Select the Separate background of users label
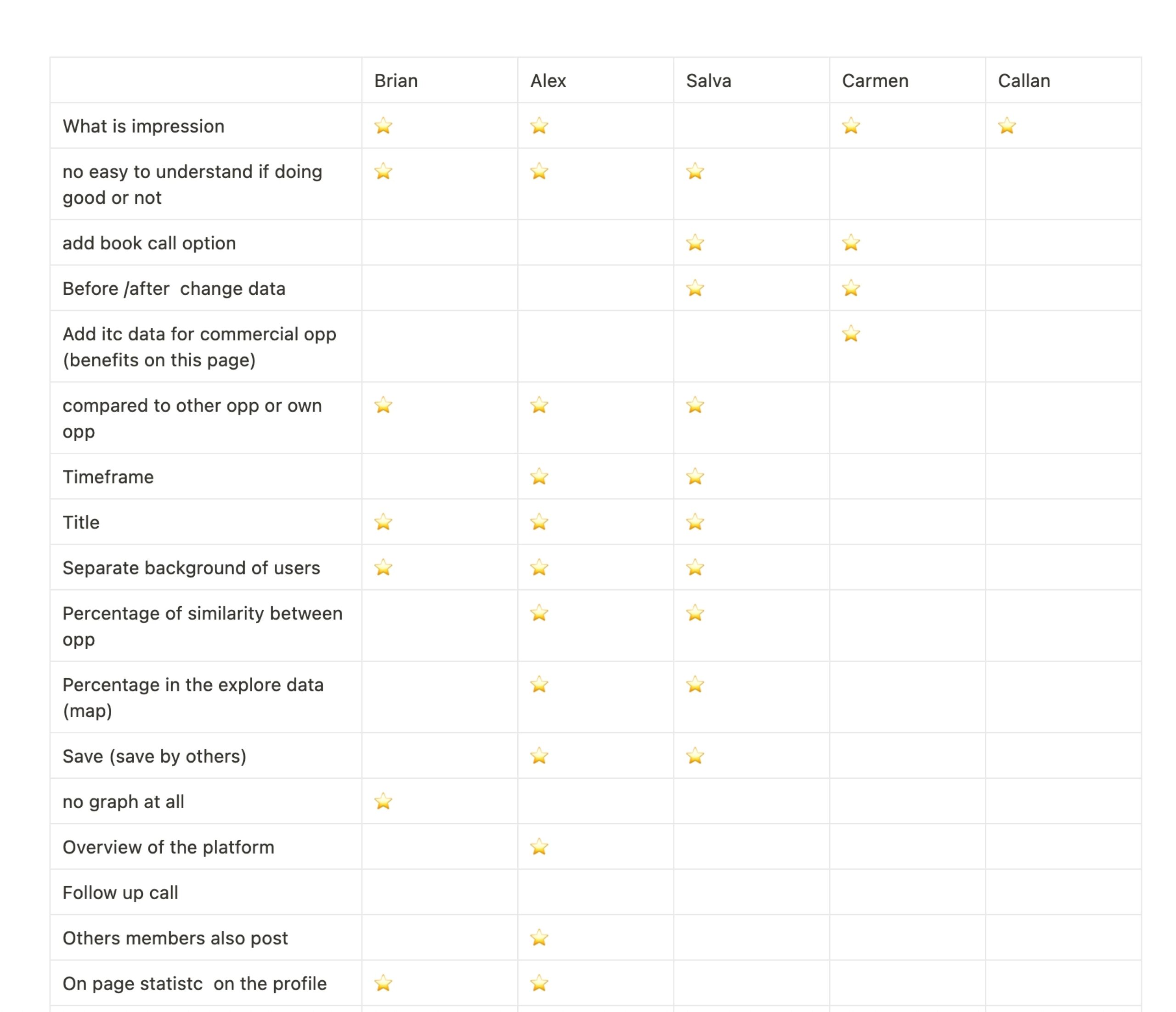1176x1012 pixels. [191, 567]
